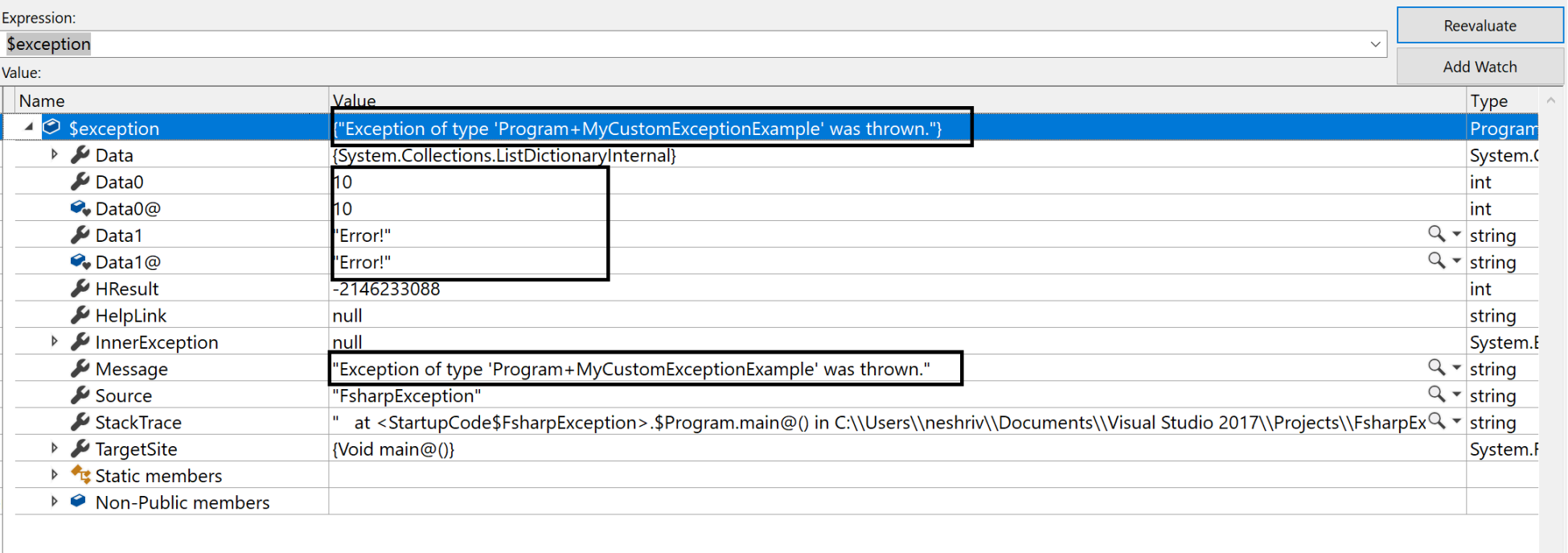Click the field icon beside Data1@

click(80, 261)
